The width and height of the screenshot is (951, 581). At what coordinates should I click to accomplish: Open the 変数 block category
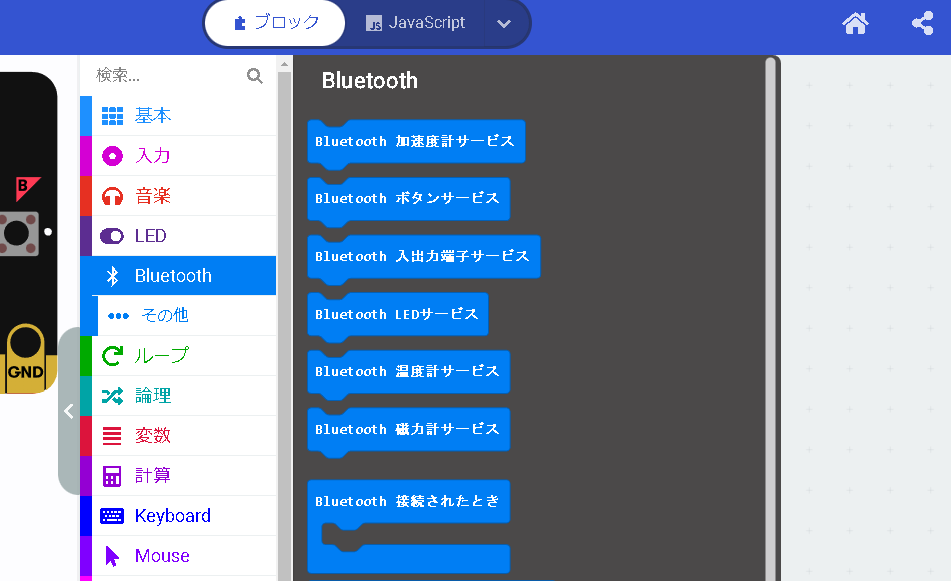point(178,436)
